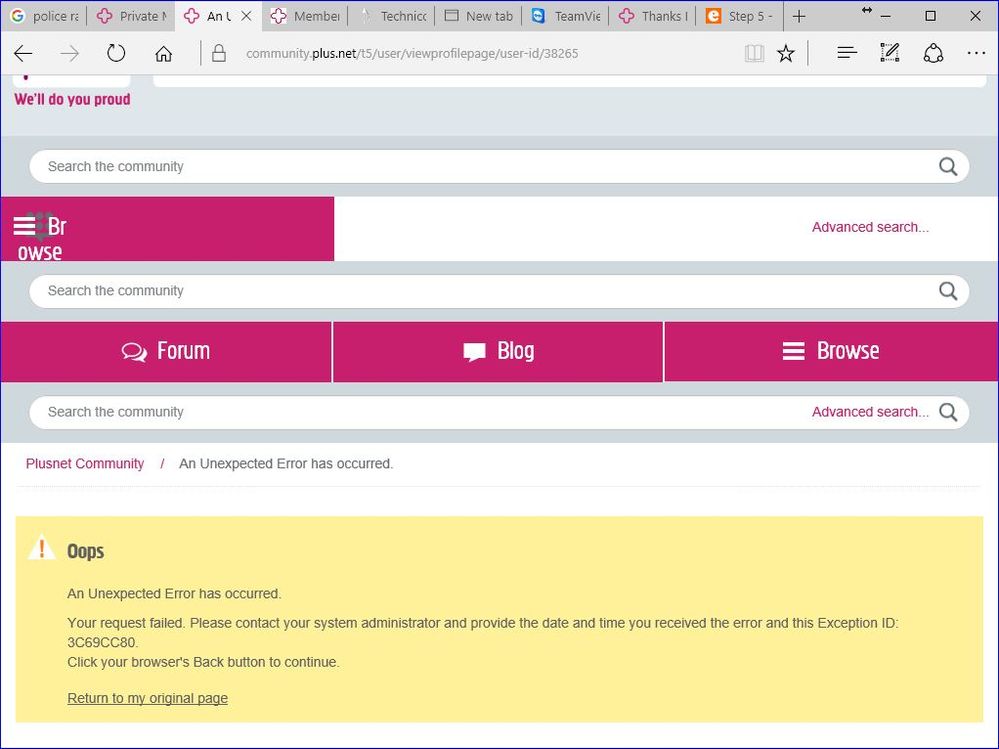
Task: Add page to favorites star icon
Action: (x=786, y=54)
